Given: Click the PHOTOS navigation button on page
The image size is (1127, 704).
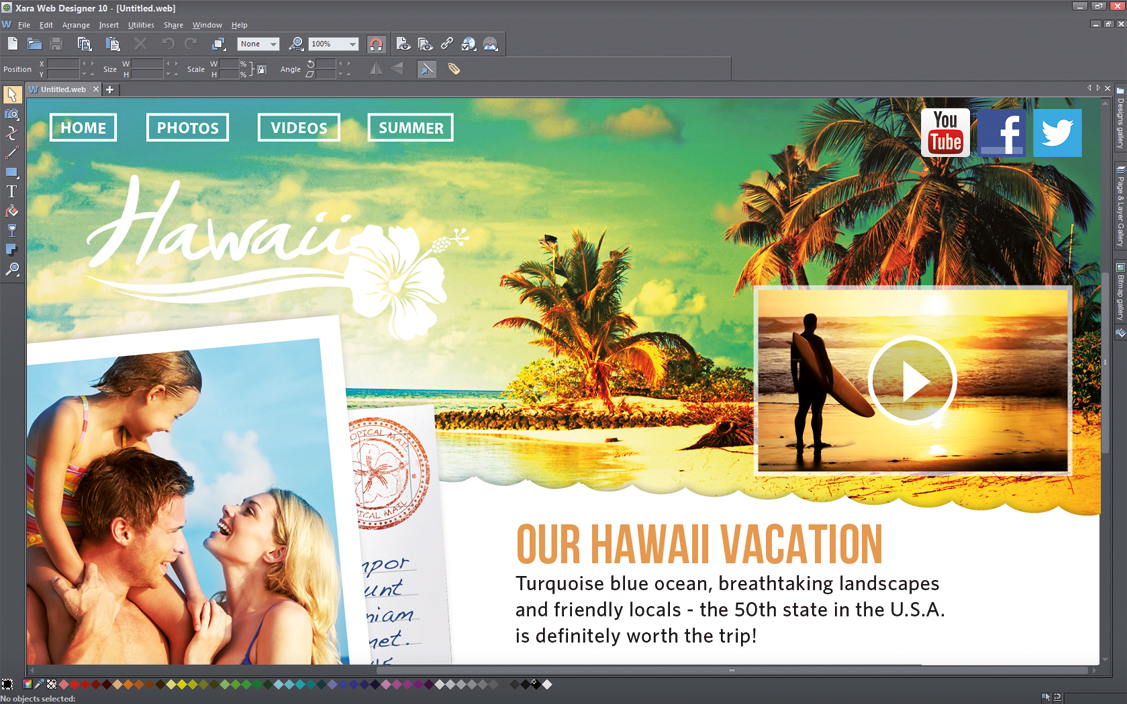Looking at the screenshot, I should coord(187,128).
